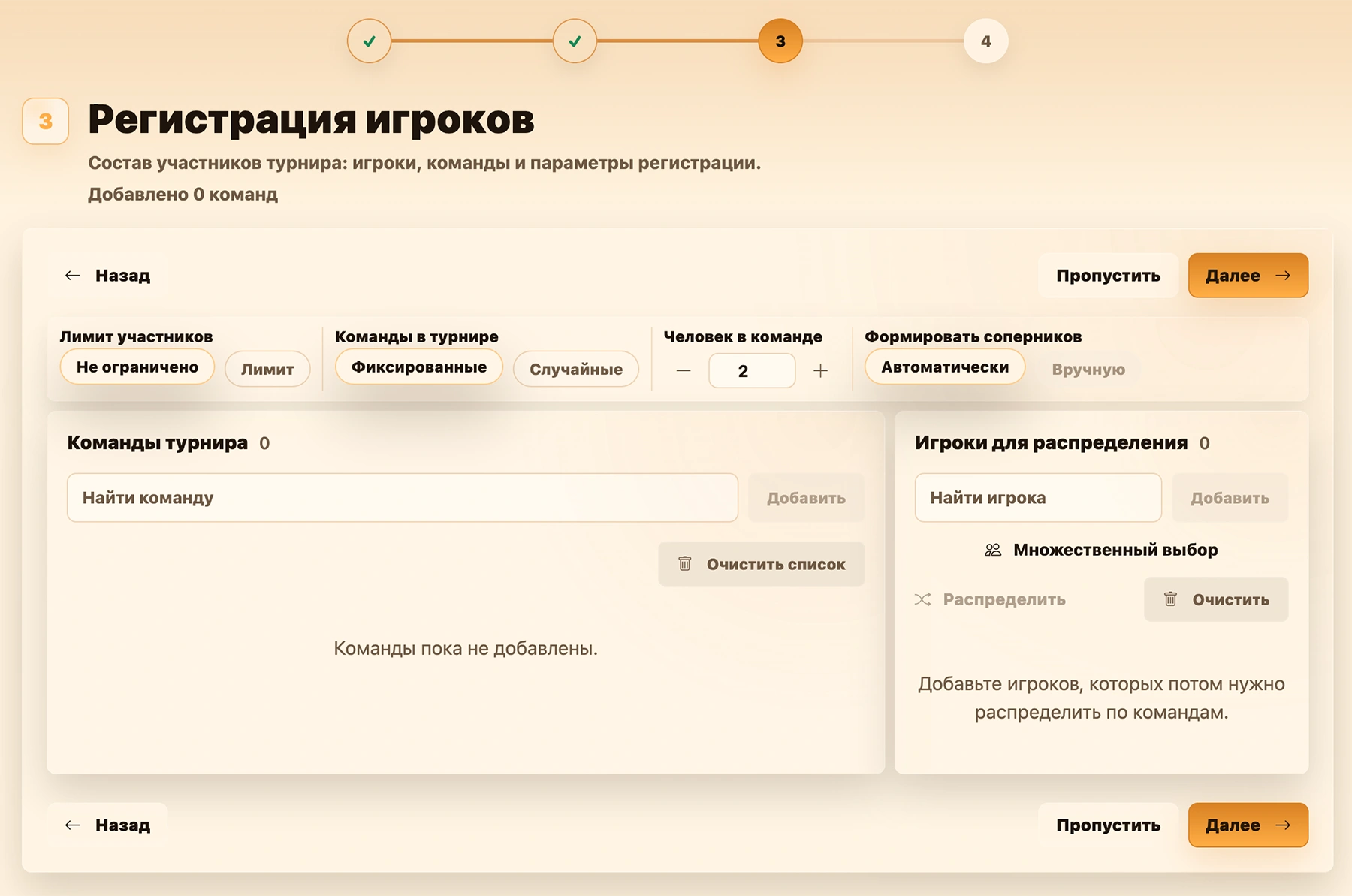Click 'Игроки для распределения' panel title

coord(1051,443)
